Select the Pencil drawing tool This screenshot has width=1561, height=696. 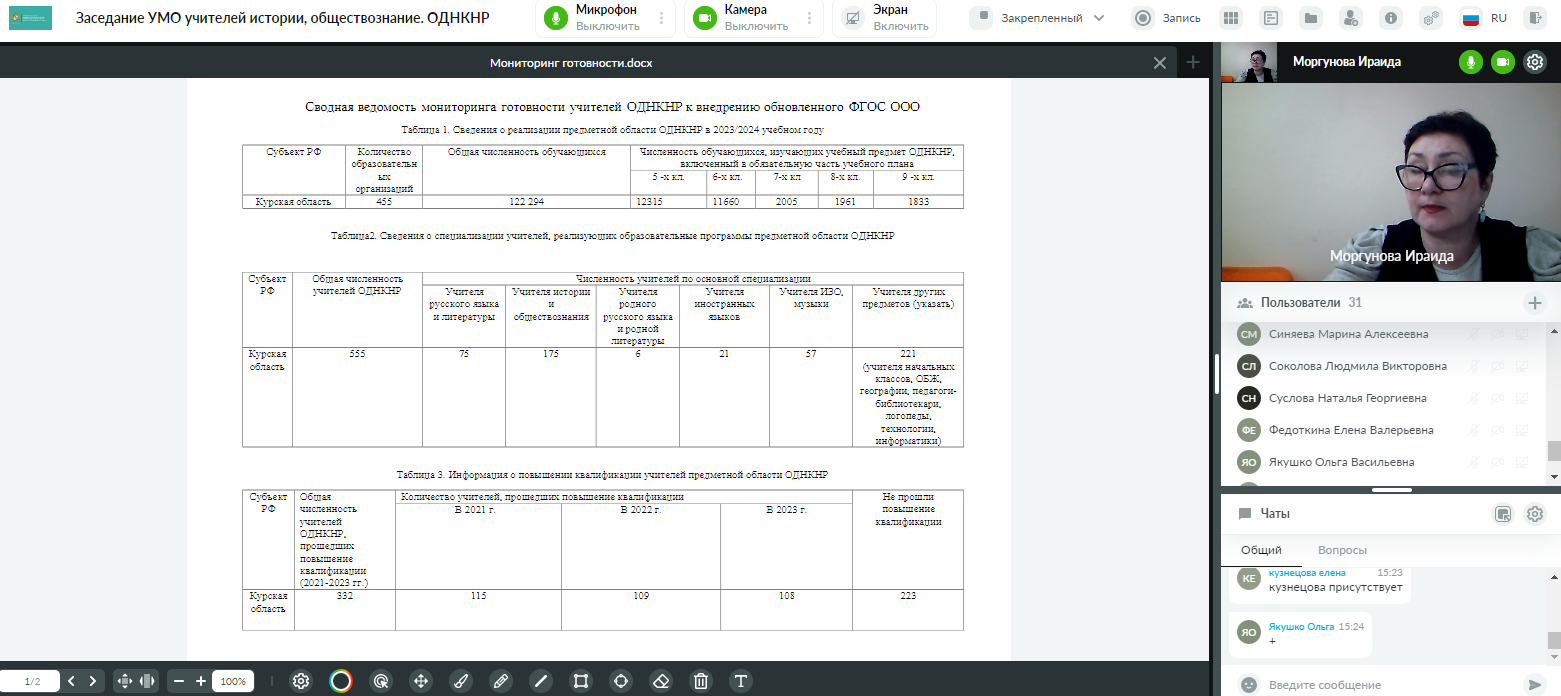tap(501, 681)
